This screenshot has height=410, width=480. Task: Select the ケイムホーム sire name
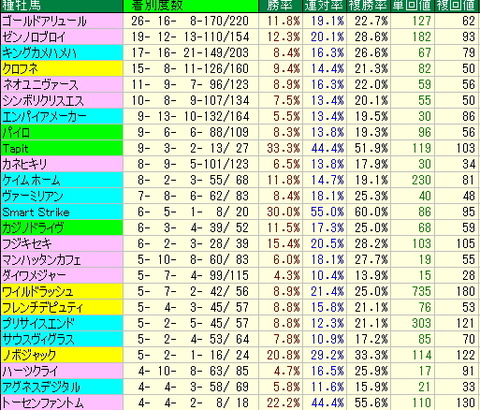coord(31,180)
